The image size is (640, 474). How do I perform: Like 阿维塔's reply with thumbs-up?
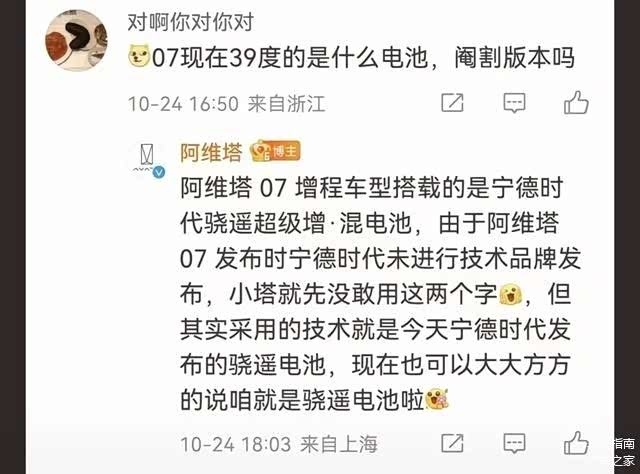[576, 443]
